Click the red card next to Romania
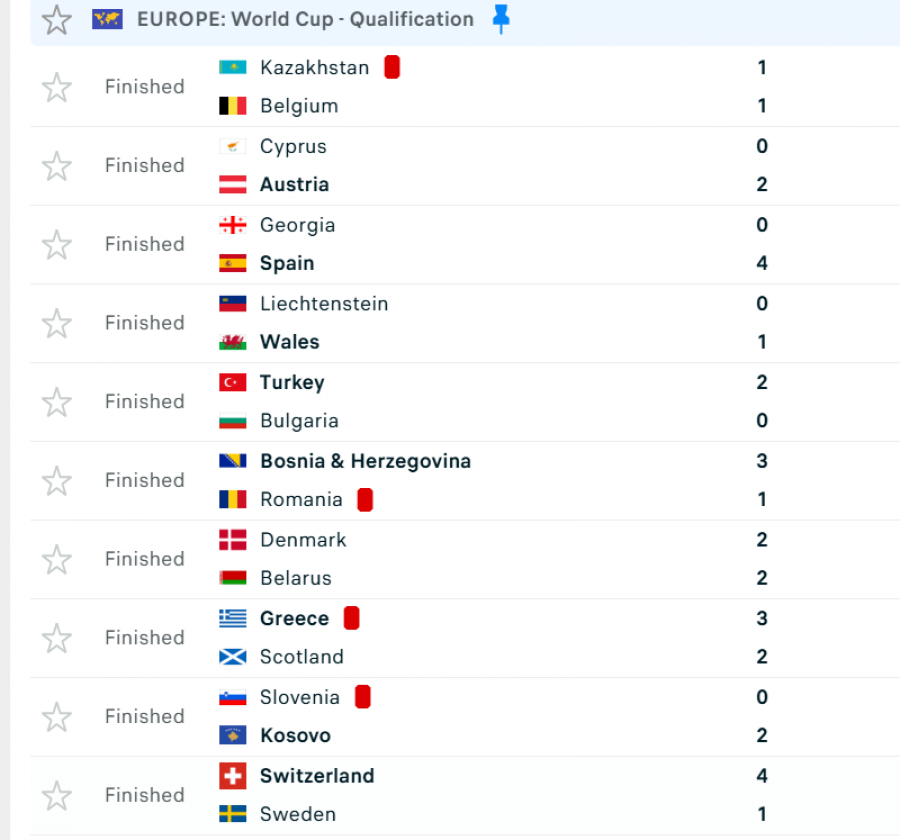This screenshot has width=900, height=840. click(365, 500)
